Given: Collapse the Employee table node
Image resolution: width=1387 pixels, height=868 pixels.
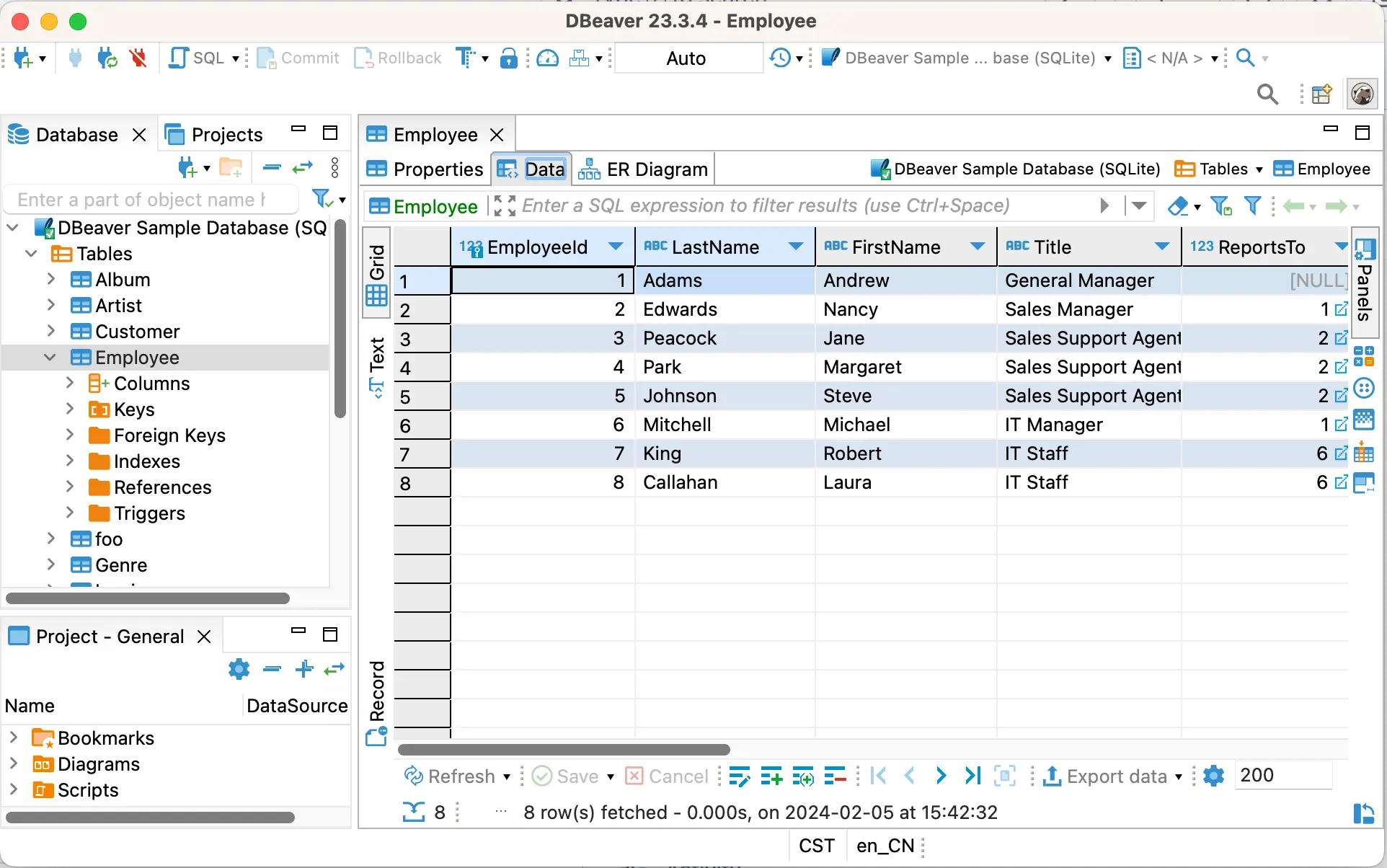Looking at the screenshot, I should 50,357.
